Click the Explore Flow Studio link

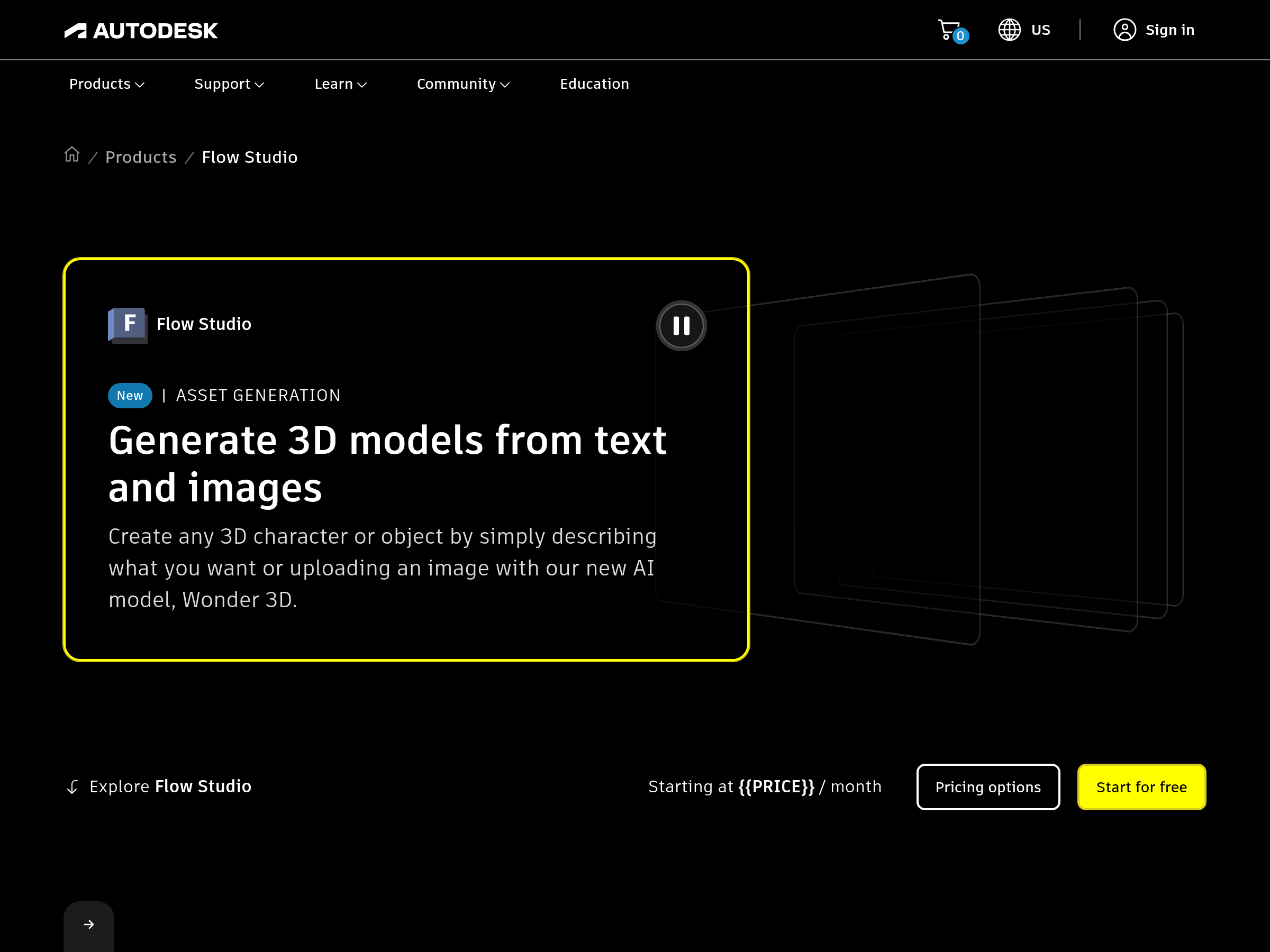170,786
